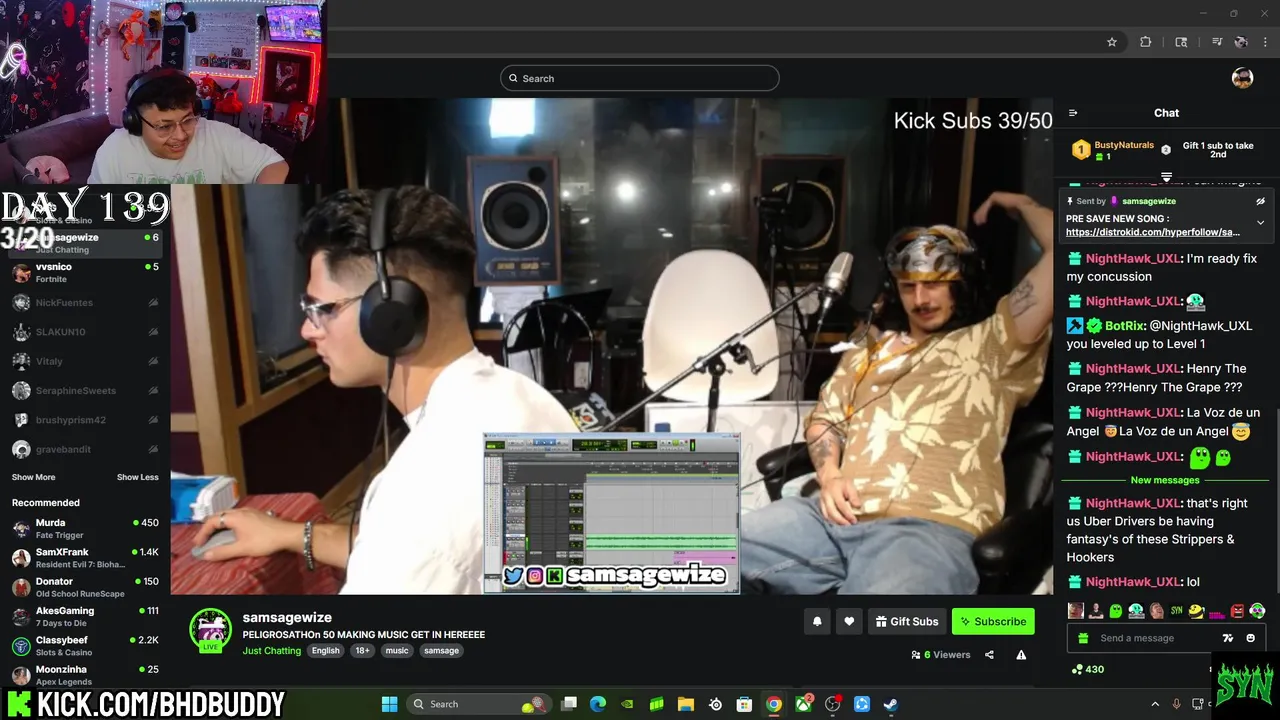Image resolution: width=1280 pixels, height=720 pixels.
Task: Open the distrokid hyperfollow link
Action: coord(1153,232)
